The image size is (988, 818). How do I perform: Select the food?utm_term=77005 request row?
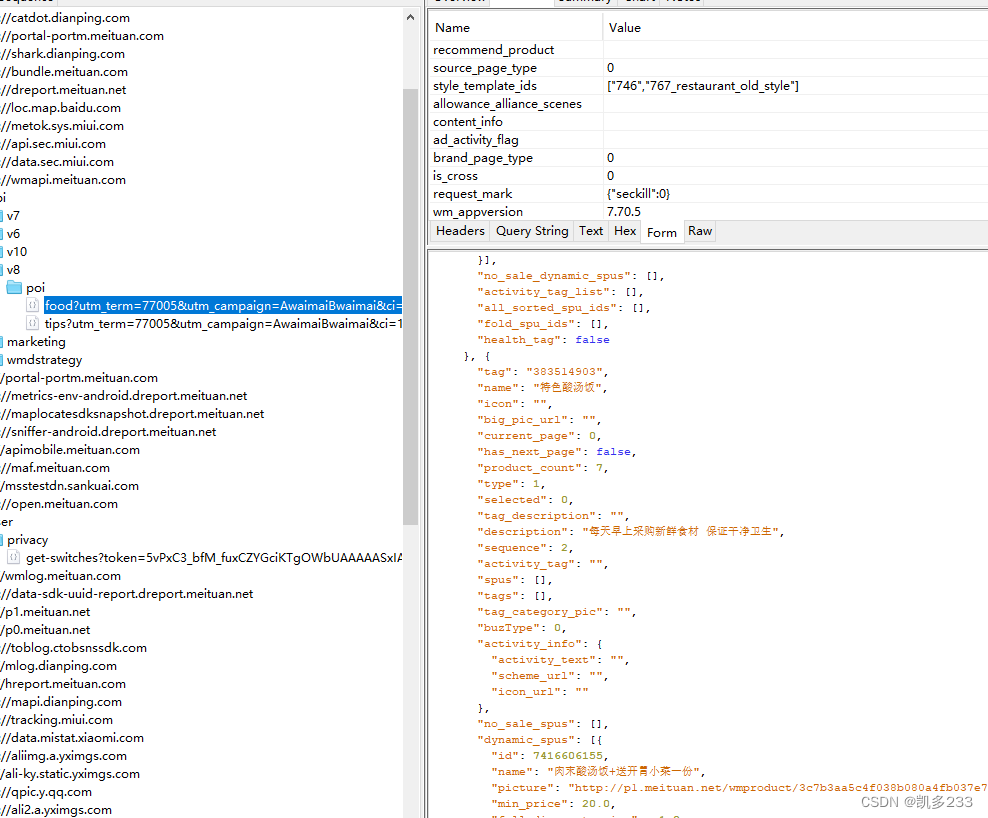223,306
